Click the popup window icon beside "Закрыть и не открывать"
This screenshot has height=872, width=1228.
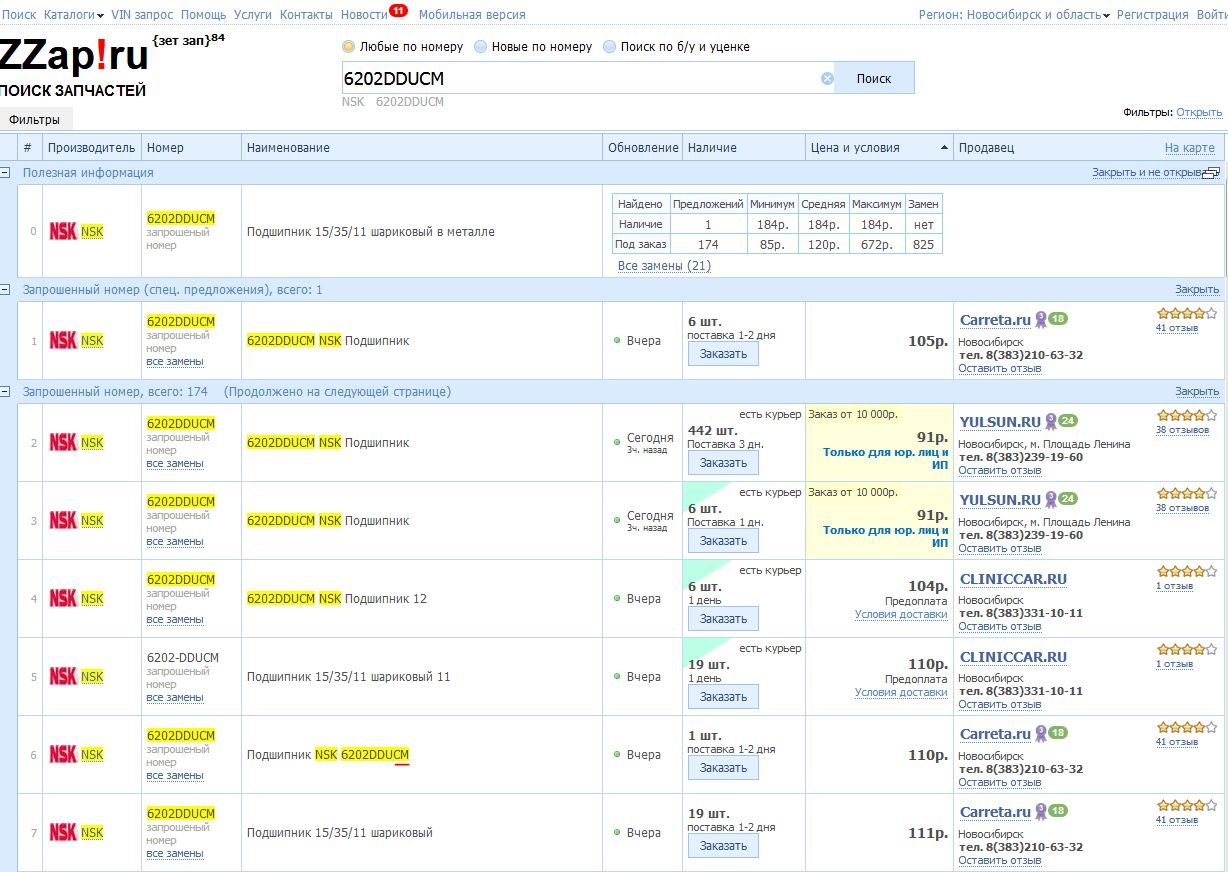click(x=1211, y=173)
